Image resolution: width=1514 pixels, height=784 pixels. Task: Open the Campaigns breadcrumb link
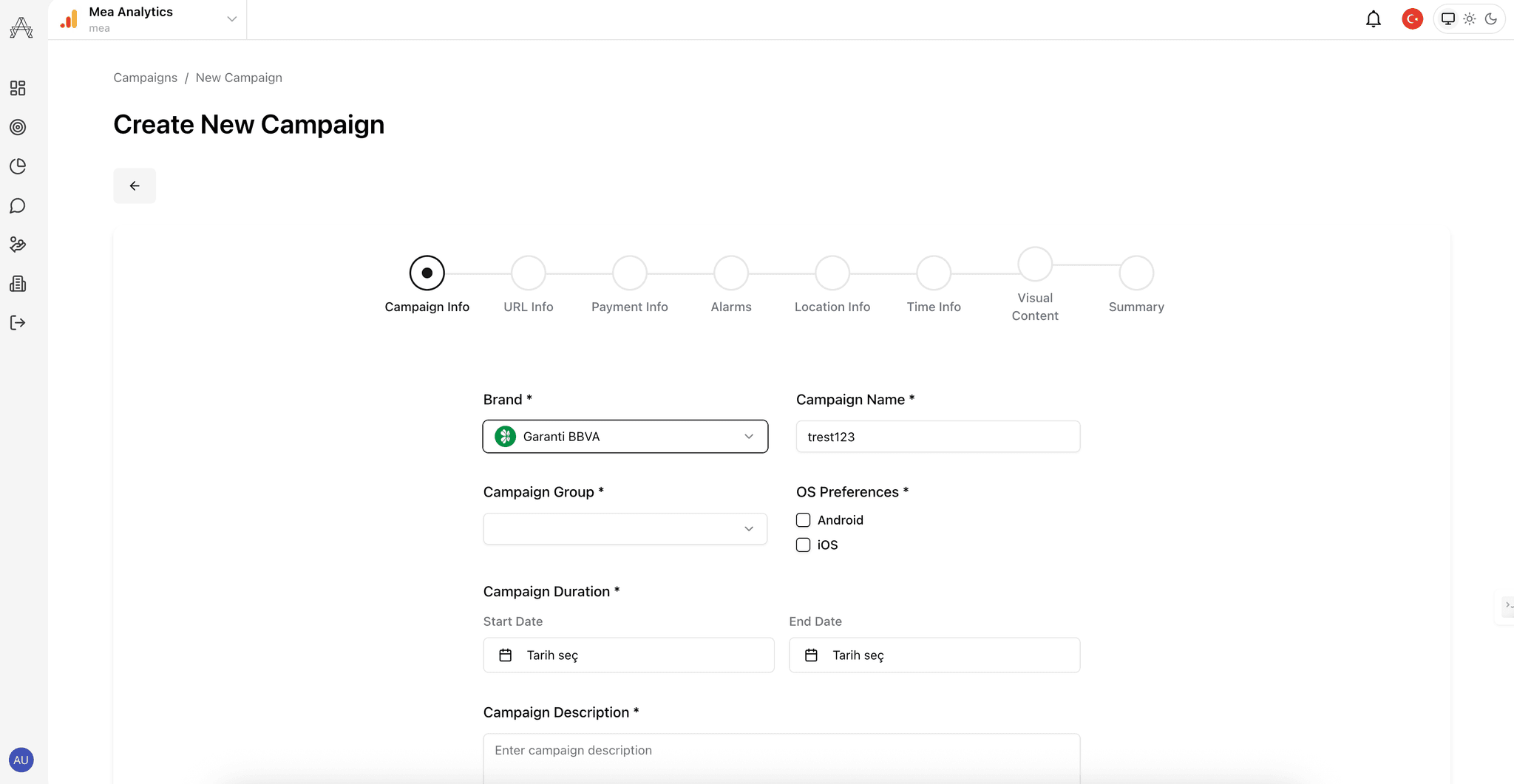coord(145,77)
